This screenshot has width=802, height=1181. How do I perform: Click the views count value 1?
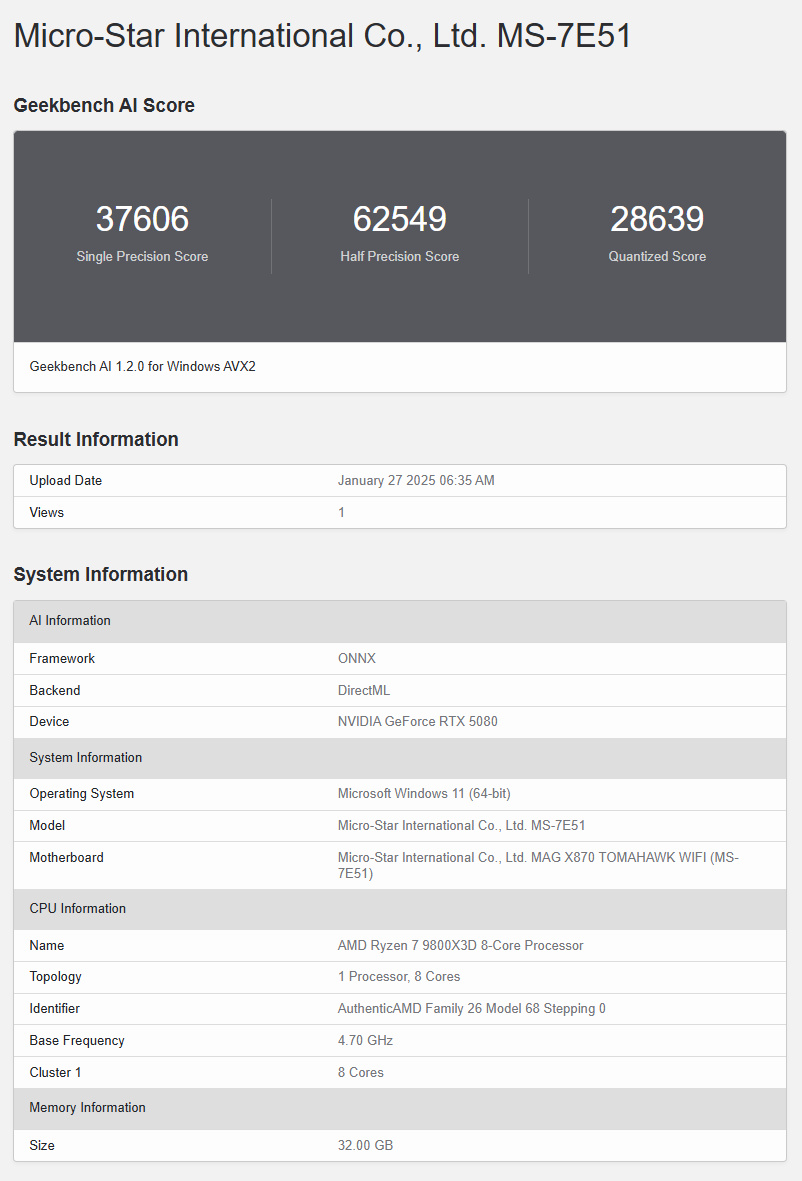pyautogui.click(x=341, y=512)
